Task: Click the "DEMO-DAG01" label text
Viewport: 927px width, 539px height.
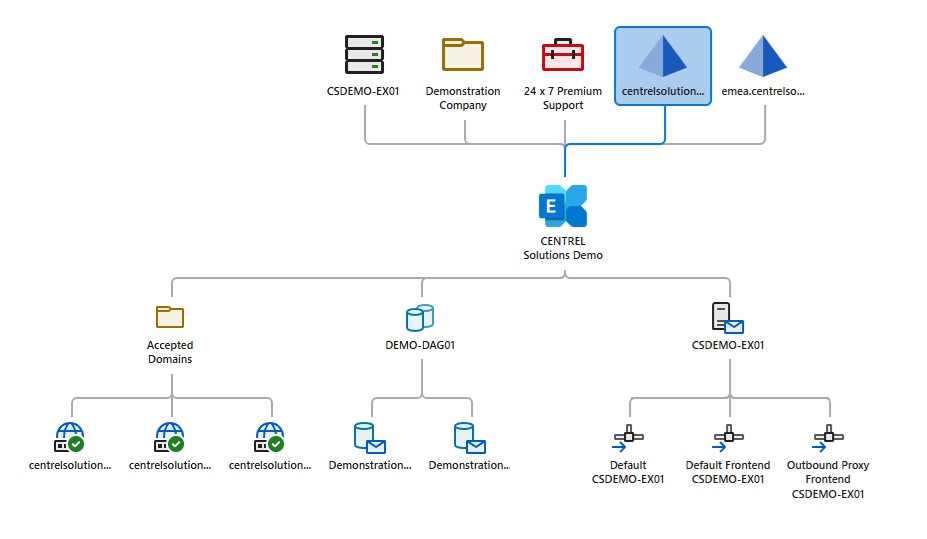Action: (420, 345)
